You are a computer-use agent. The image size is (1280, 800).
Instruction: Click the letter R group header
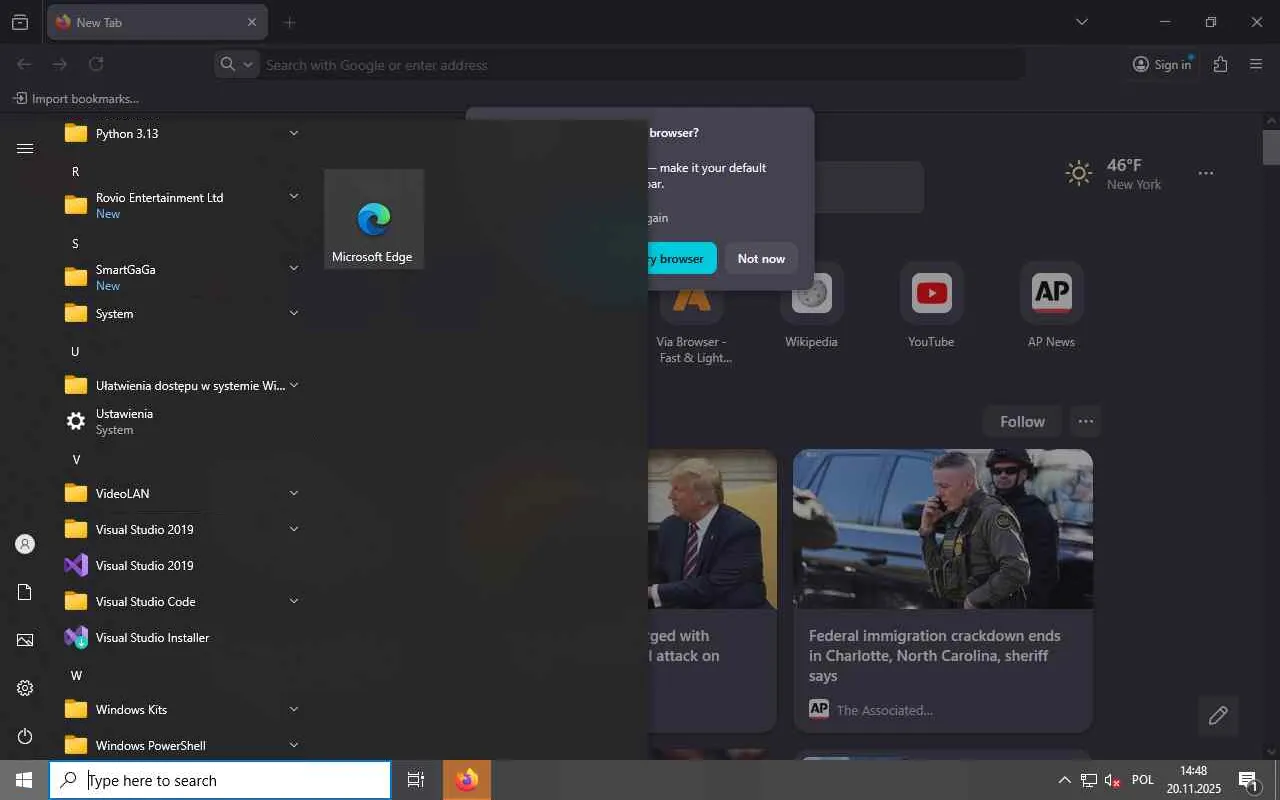click(75, 172)
